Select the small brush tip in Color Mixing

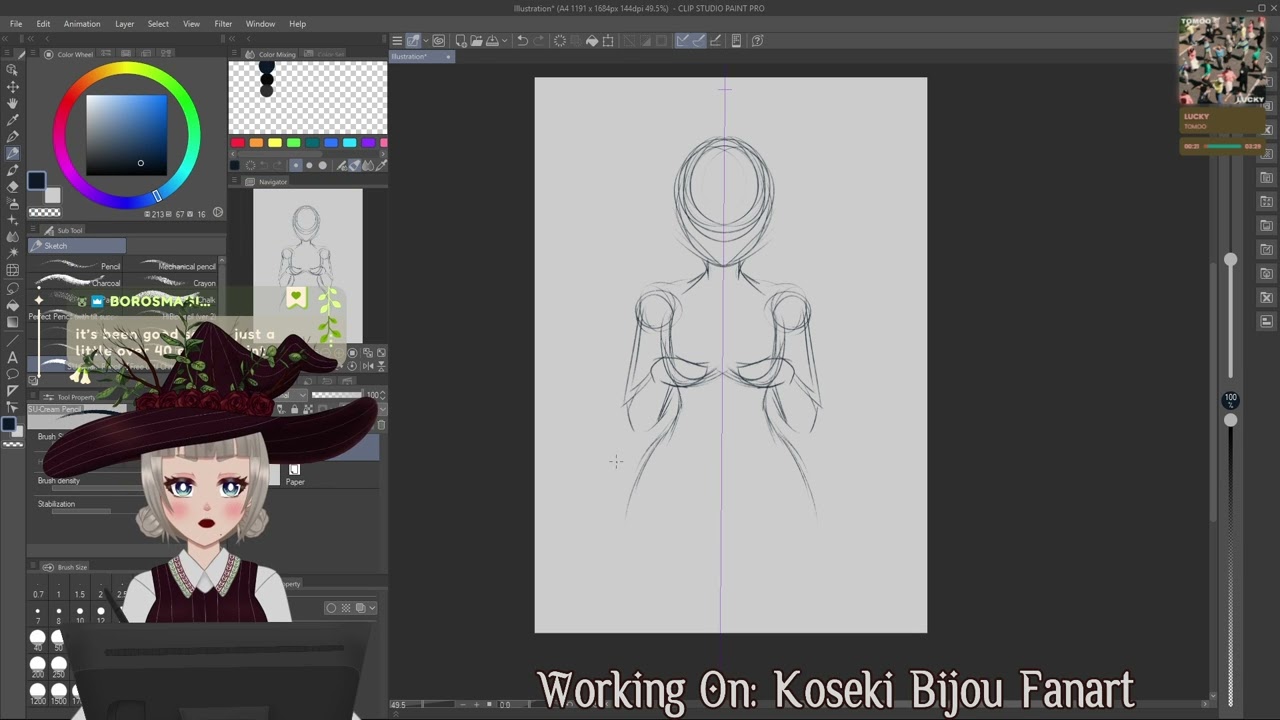[296, 165]
